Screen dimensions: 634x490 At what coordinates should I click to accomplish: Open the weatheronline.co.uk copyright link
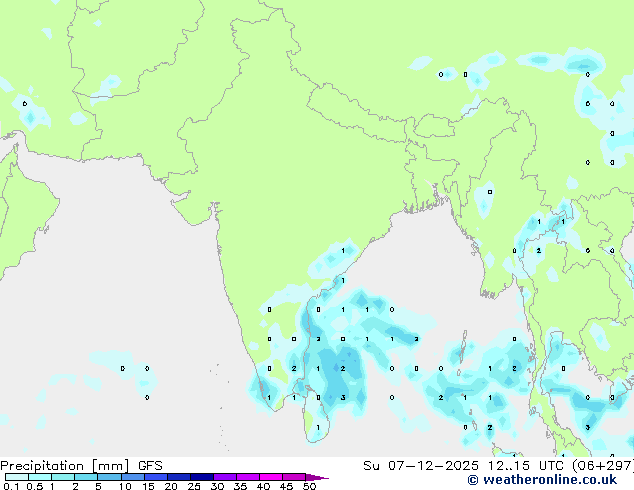[x=542, y=480]
